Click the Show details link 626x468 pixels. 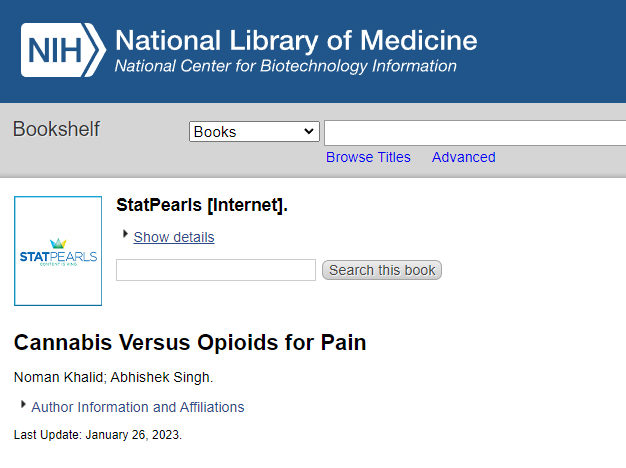coord(174,237)
